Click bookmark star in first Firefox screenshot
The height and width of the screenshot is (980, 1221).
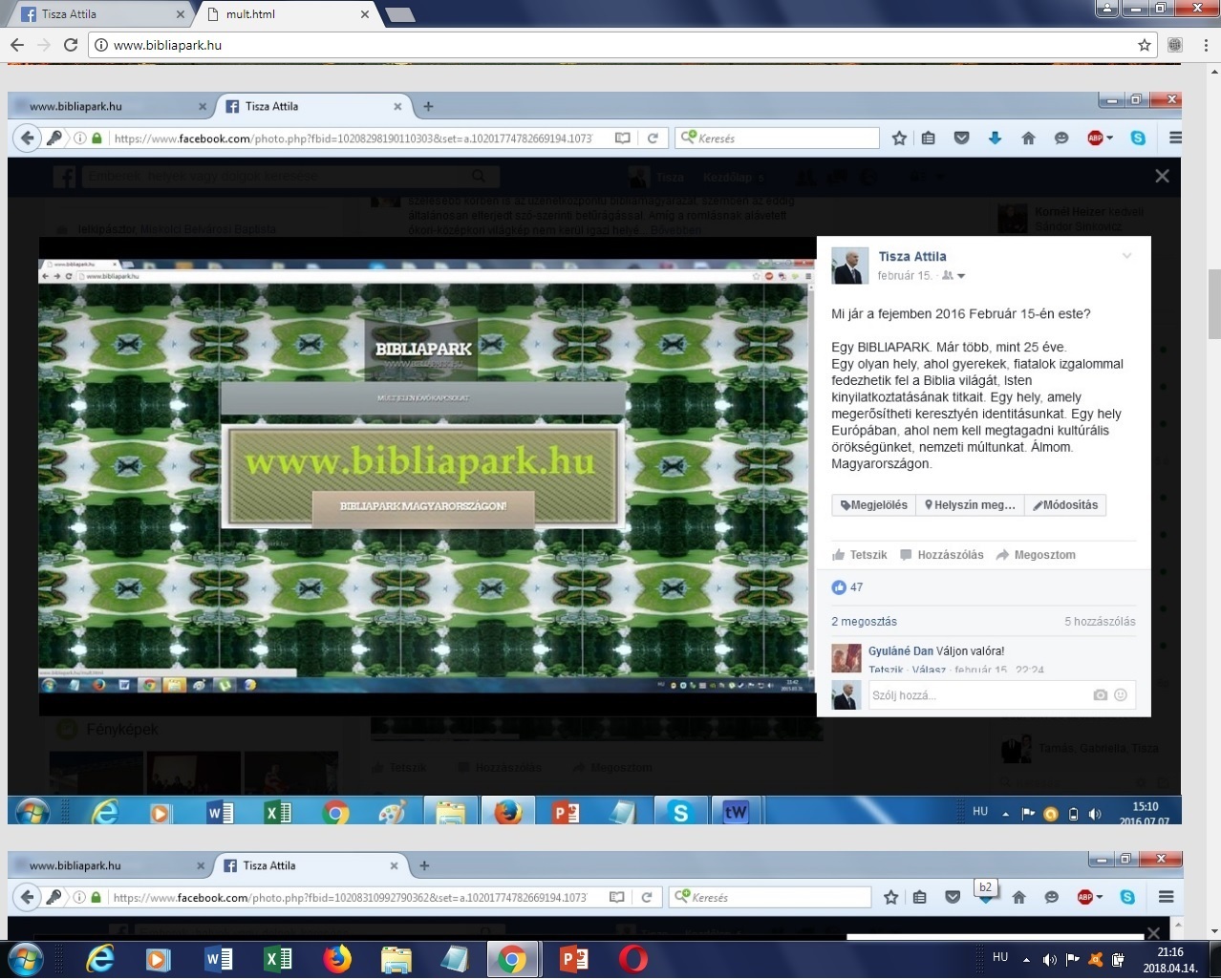point(899,138)
